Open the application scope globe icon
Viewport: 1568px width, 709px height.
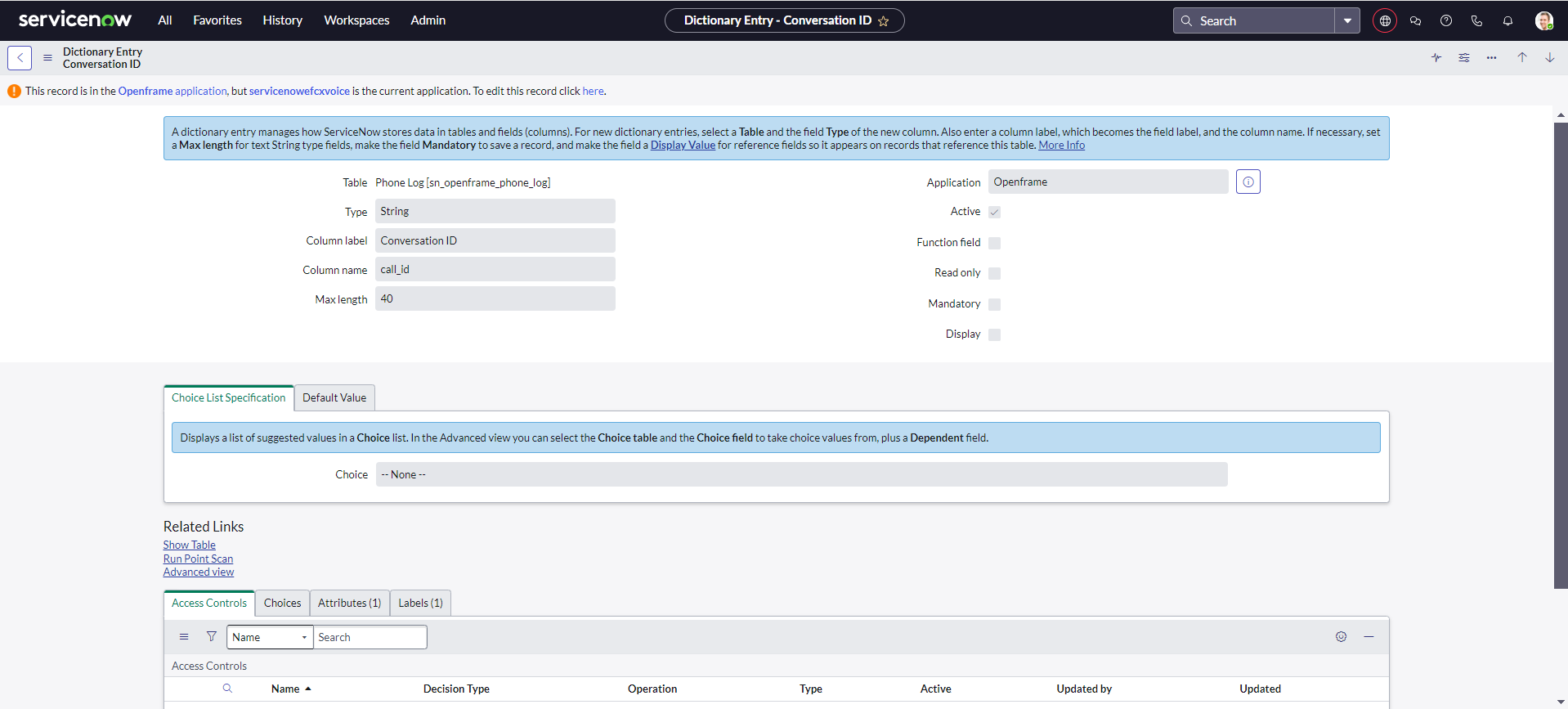point(1385,21)
